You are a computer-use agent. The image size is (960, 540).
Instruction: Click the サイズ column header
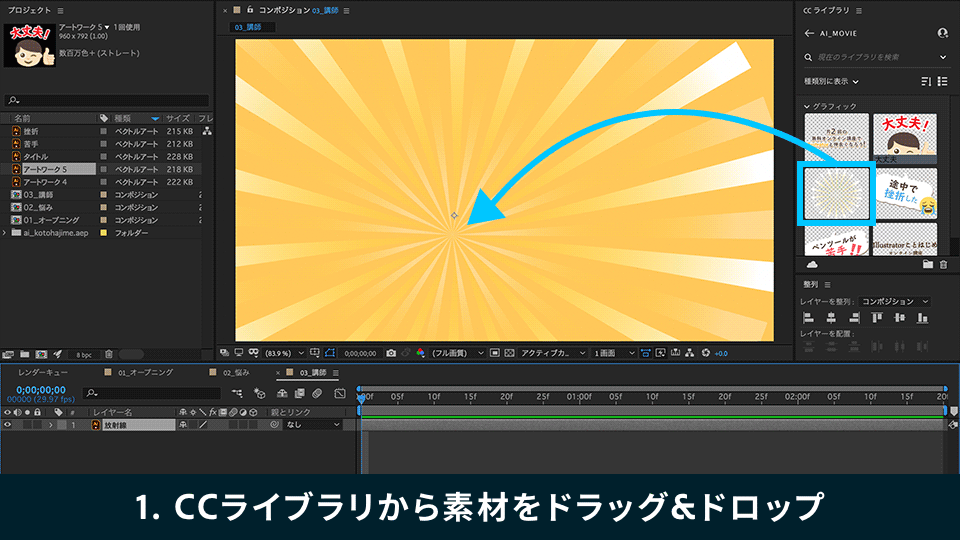pos(178,118)
